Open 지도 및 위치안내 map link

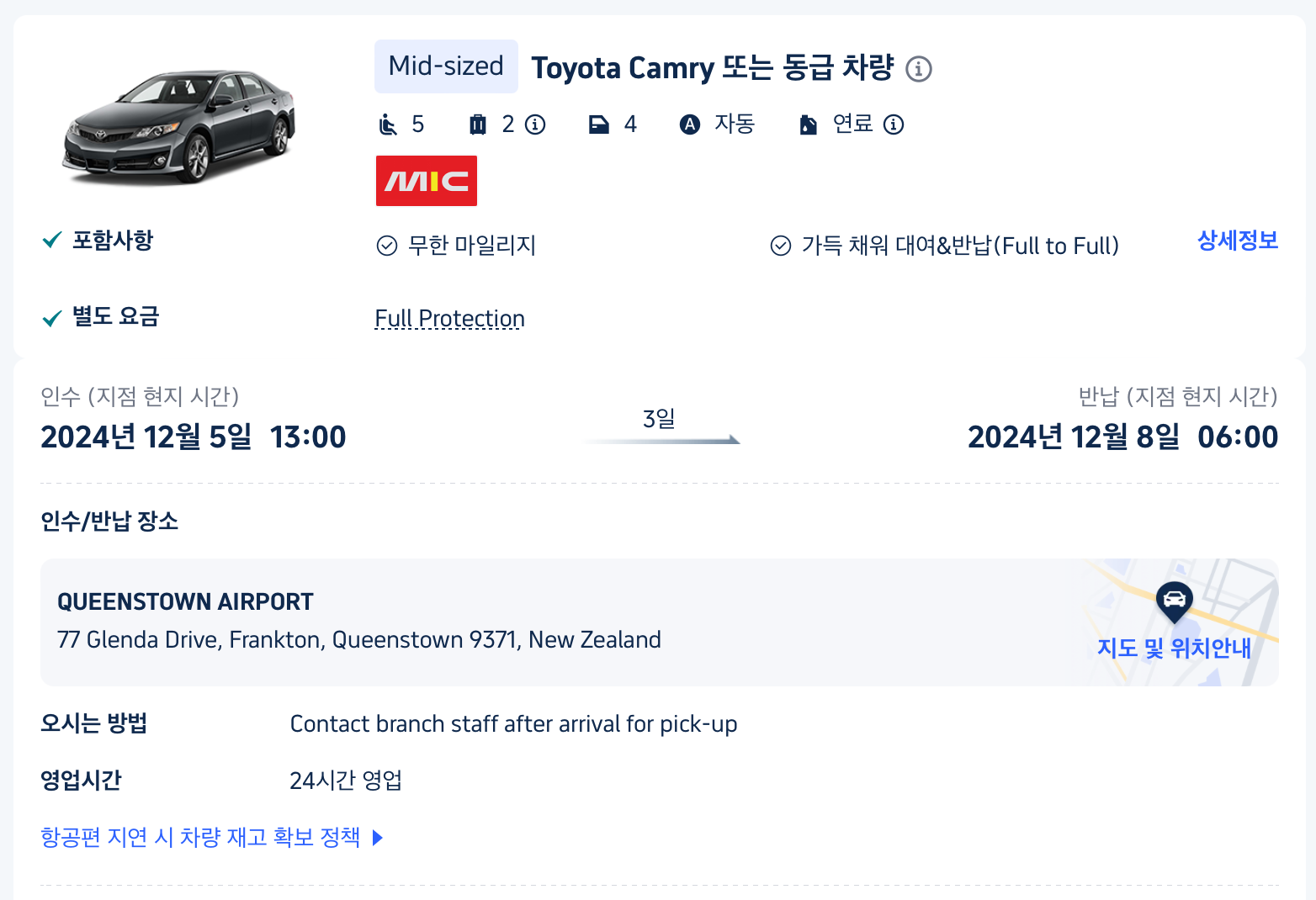1174,649
